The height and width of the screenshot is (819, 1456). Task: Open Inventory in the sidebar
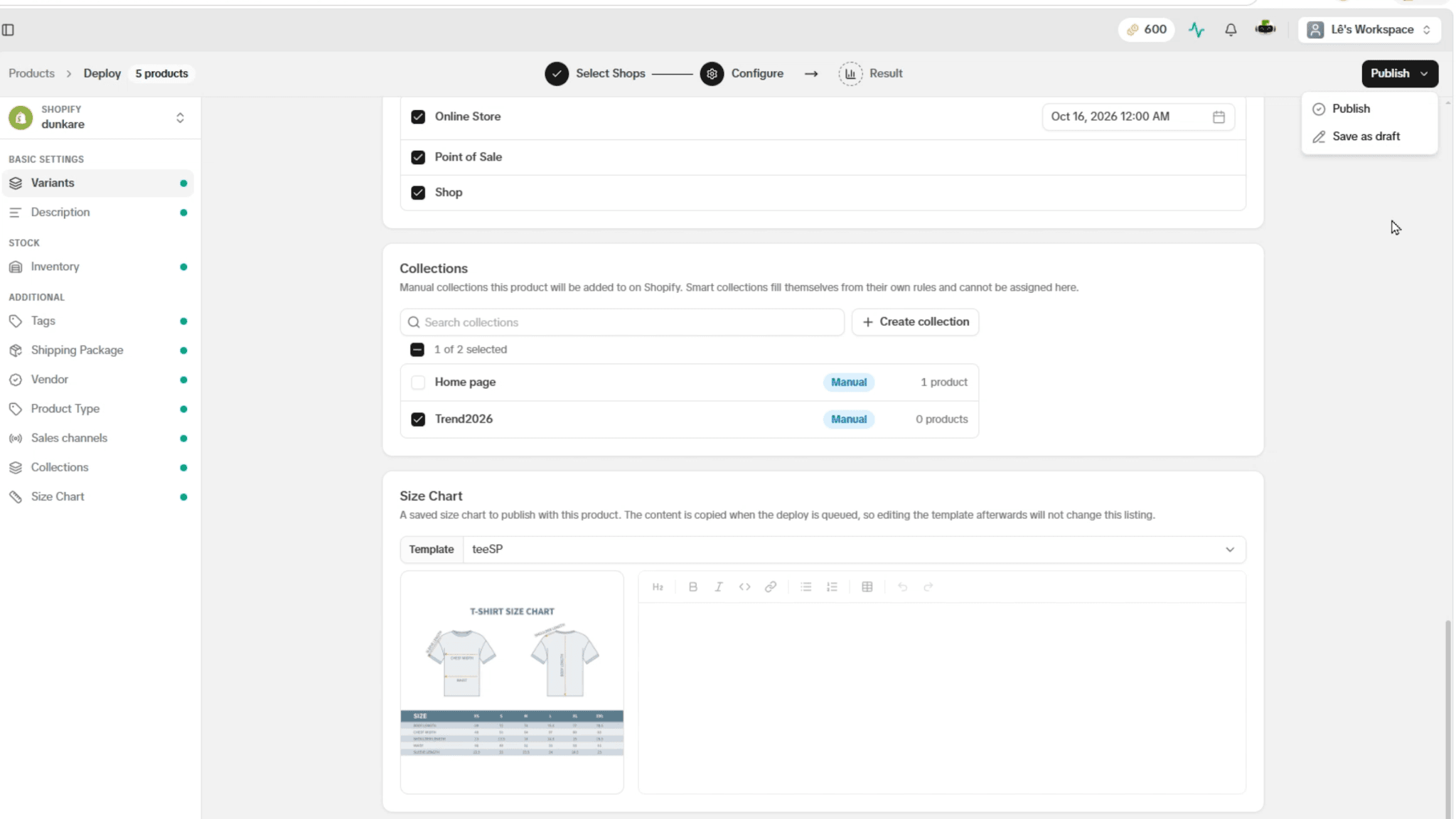pyautogui.click(x=97, y=267)
